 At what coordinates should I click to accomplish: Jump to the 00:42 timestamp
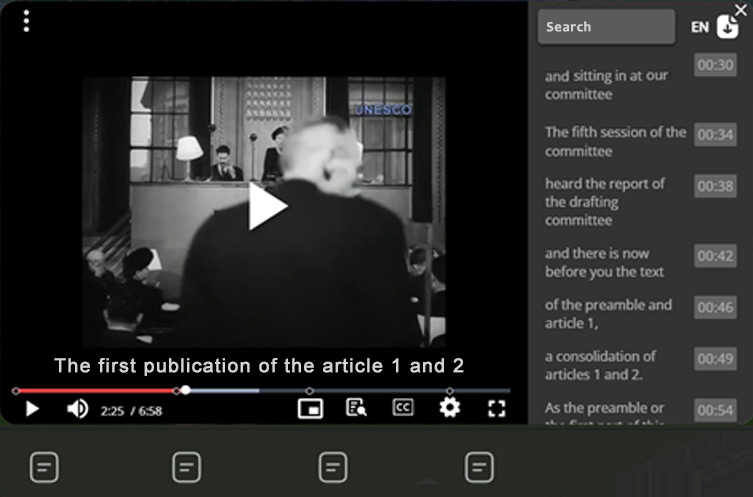[715, 255]
